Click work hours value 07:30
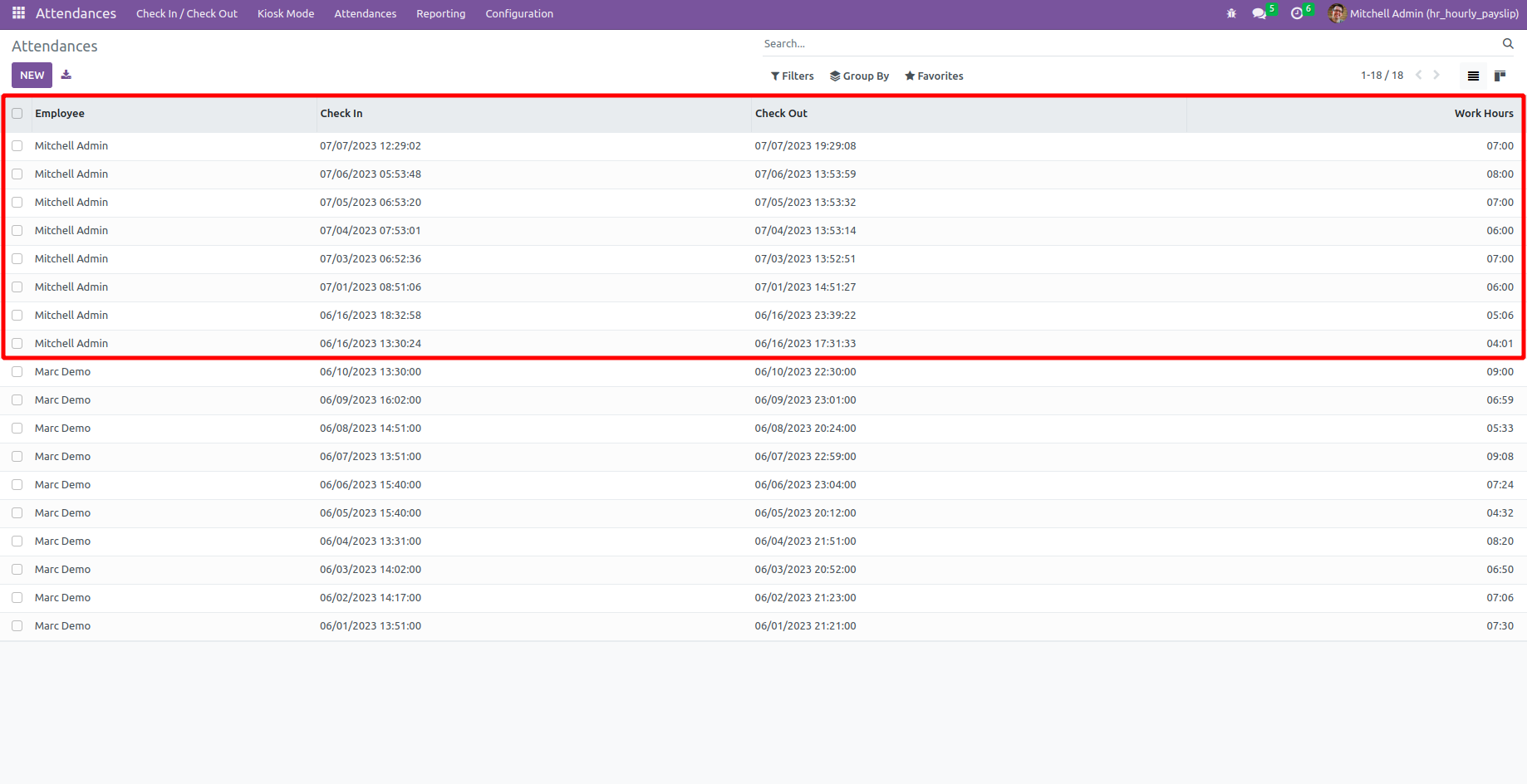This screenshot has width=1527, height=784. (1500, 626)
